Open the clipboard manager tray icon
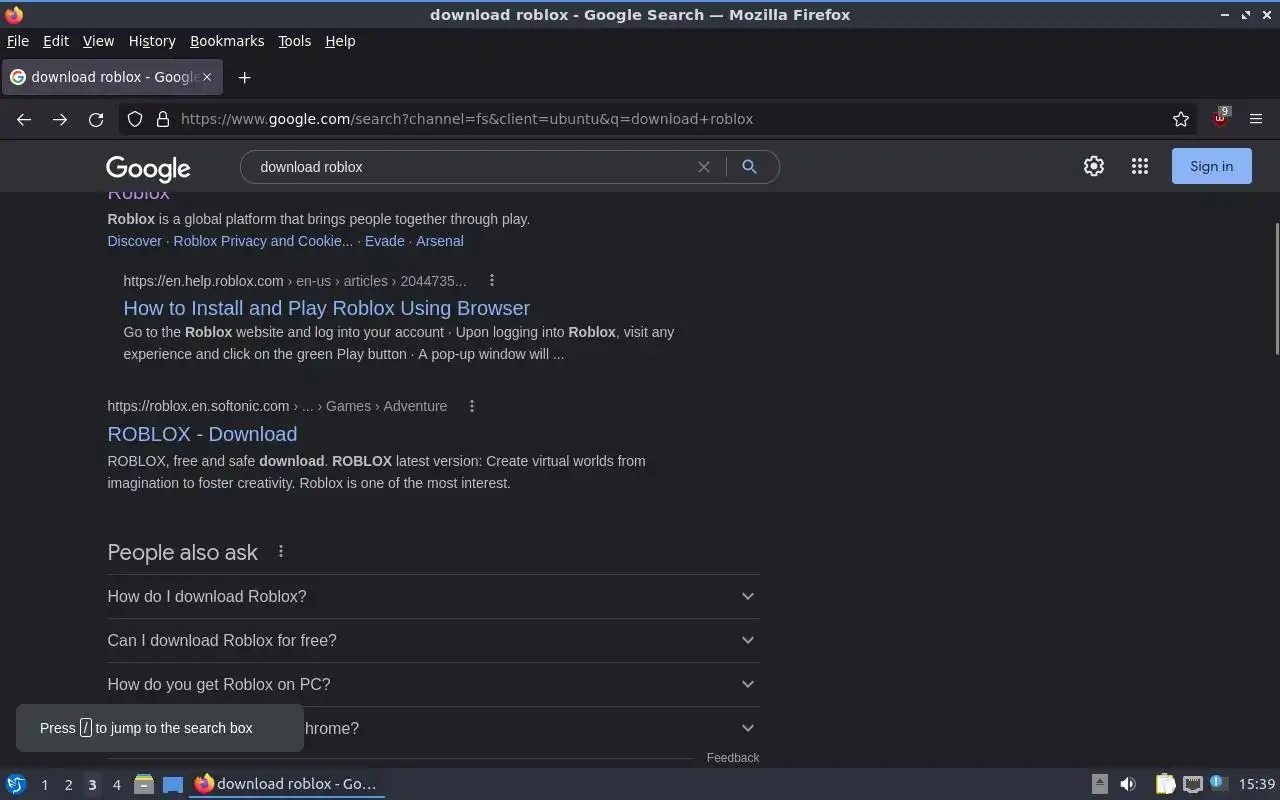 (1165, 784)
